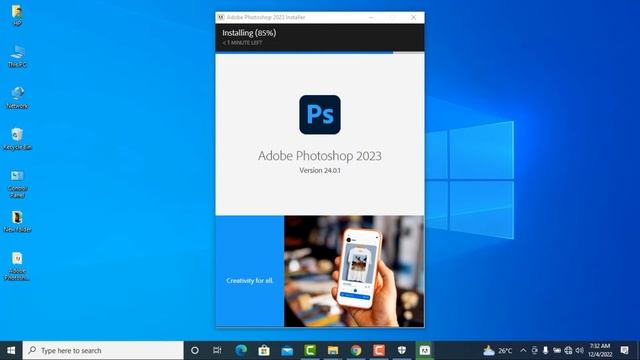The image size is (640, 360).
Task: Select the Network desktop icon
Action: [x=17, y=98]
